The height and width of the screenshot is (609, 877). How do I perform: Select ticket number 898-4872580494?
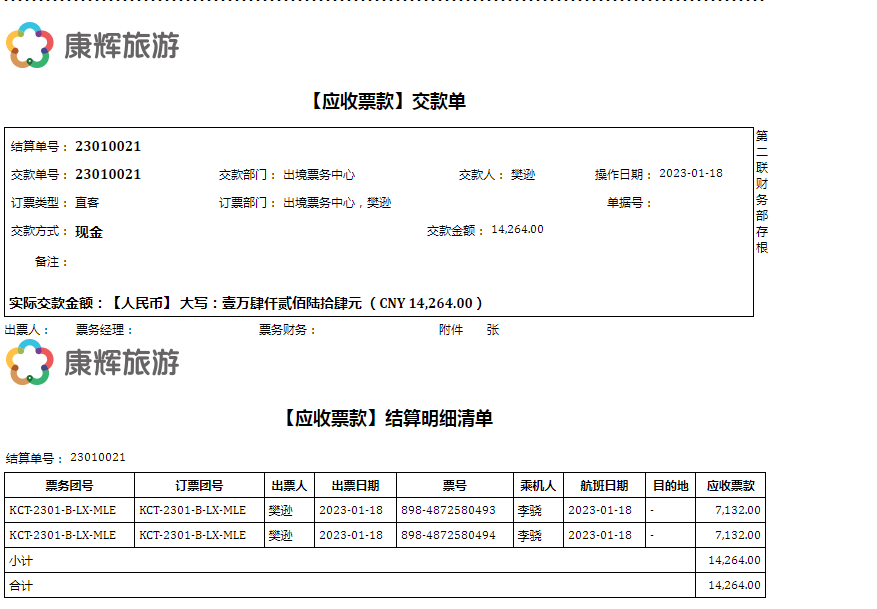point(448,535)
